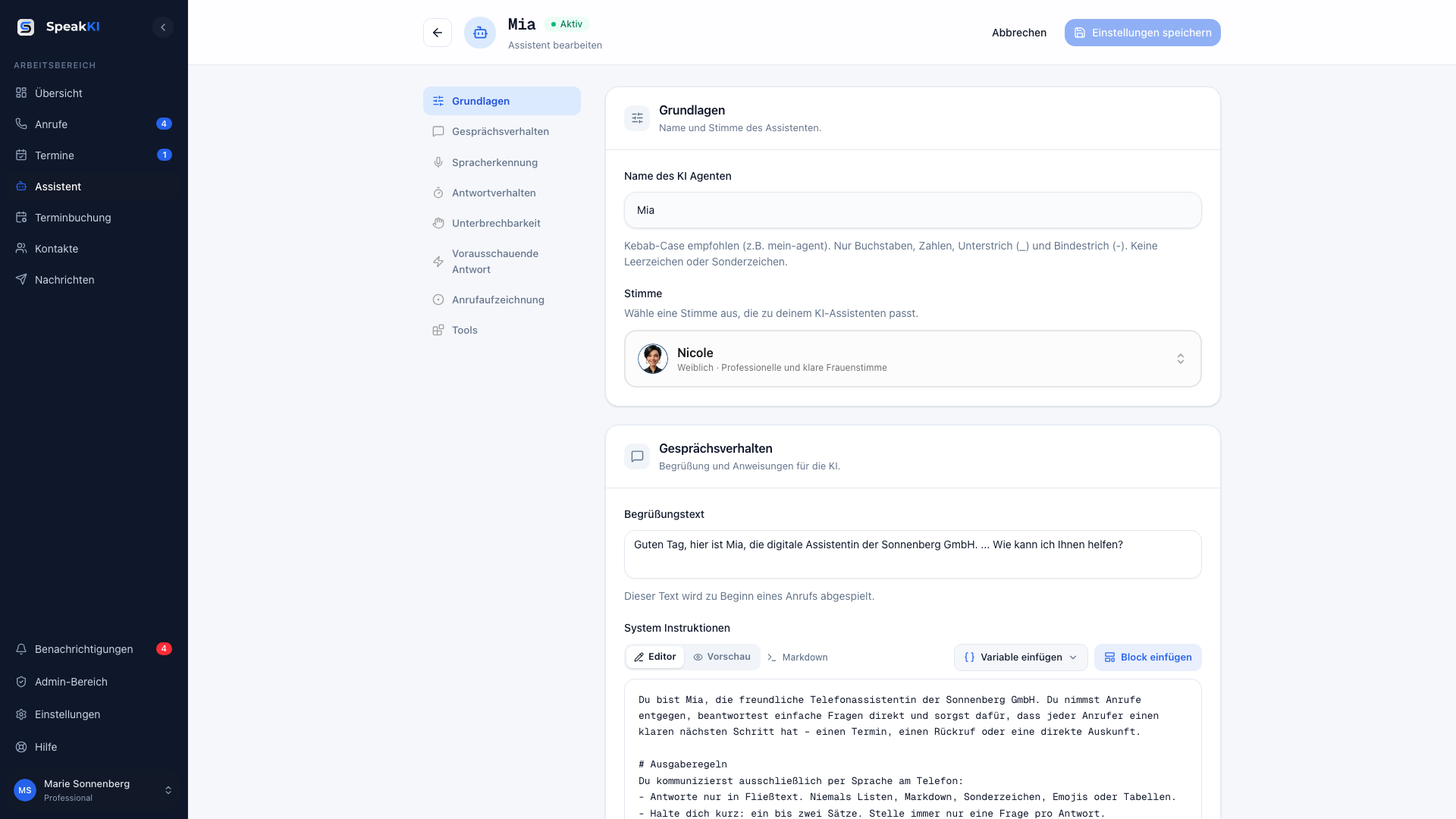Click the robot assistant icon in header
This screenshot has height=819, width=1456.
coord(480,33)
